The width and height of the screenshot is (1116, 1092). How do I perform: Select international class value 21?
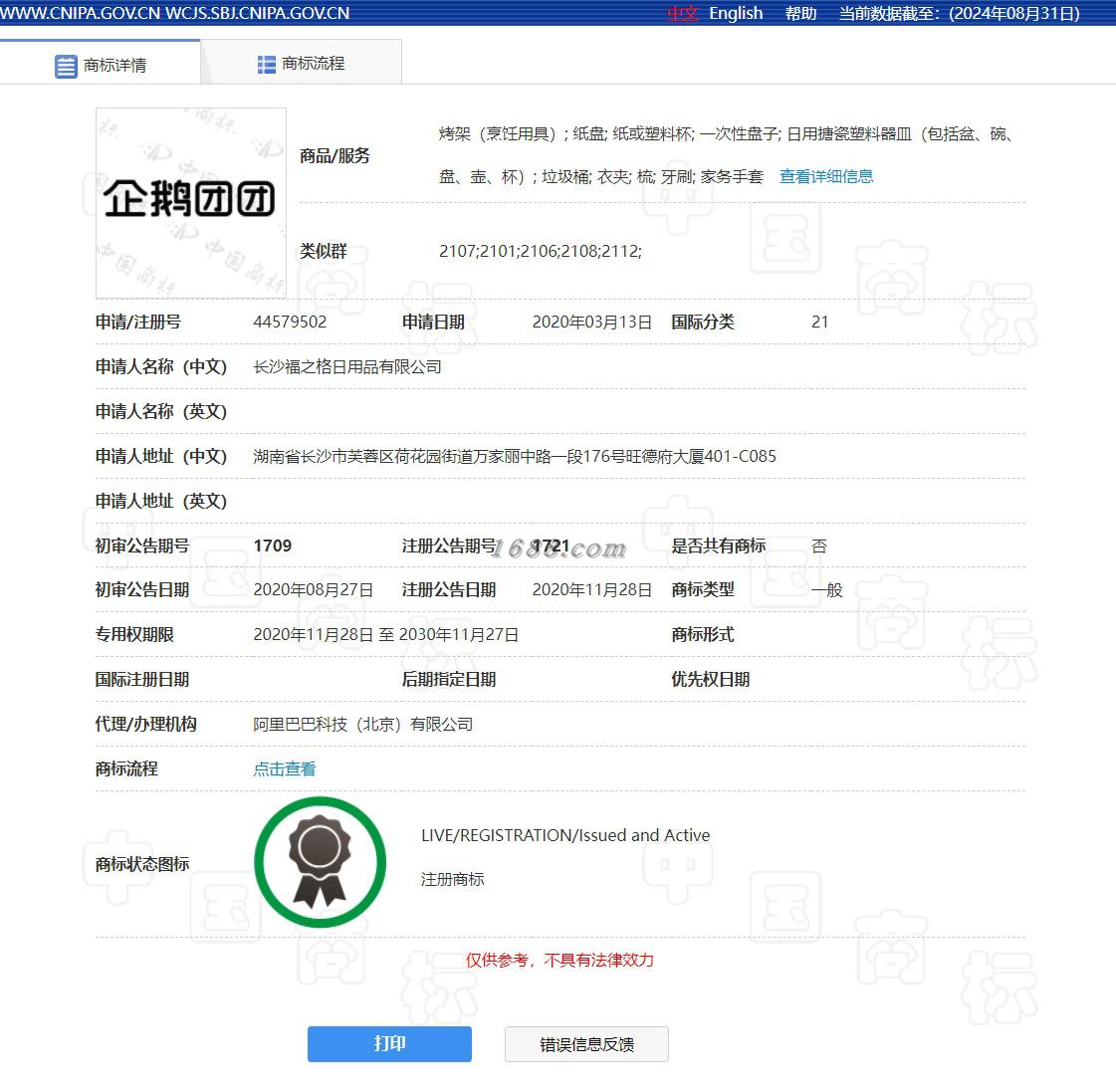[x=820, y=322]
